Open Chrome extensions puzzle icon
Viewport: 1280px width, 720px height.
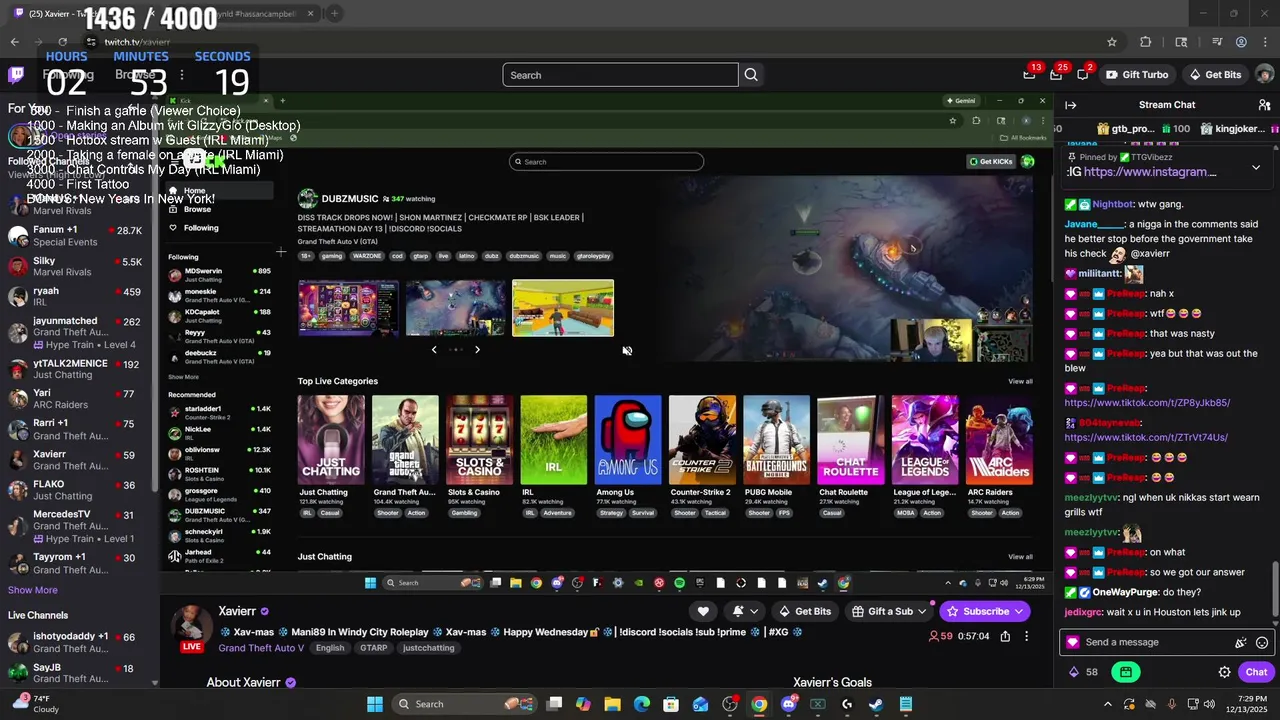[1146, 42]
